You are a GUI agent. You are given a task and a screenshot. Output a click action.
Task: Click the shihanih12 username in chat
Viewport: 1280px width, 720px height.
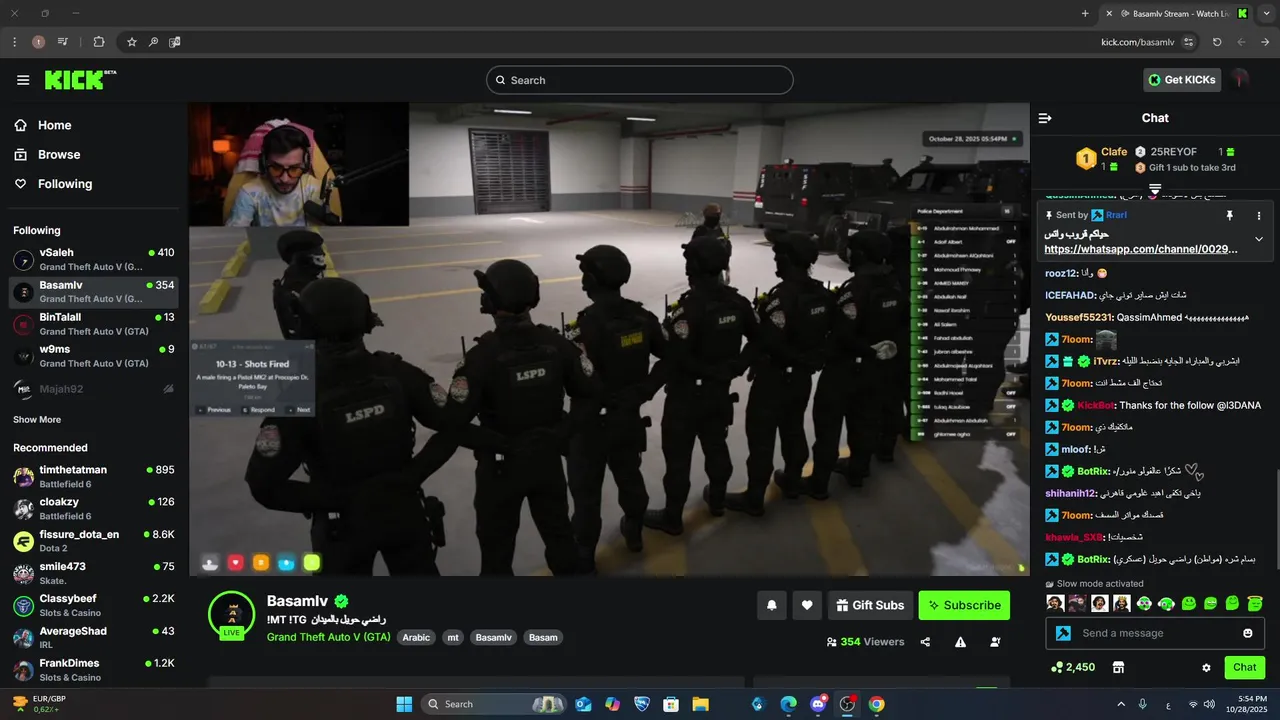(x=1071, y=493)
